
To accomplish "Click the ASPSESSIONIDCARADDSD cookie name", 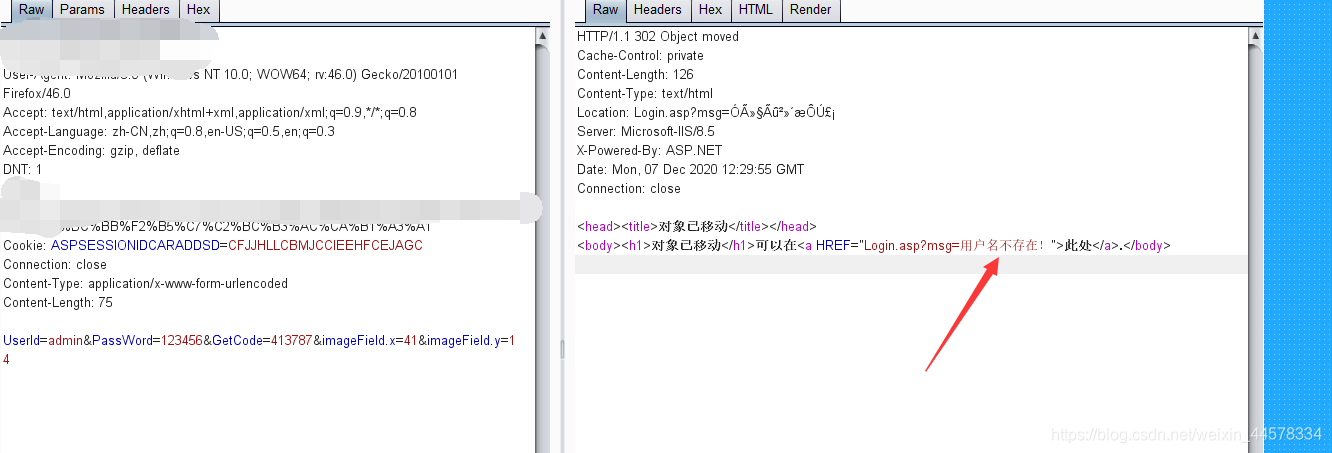I will [135, 246].
